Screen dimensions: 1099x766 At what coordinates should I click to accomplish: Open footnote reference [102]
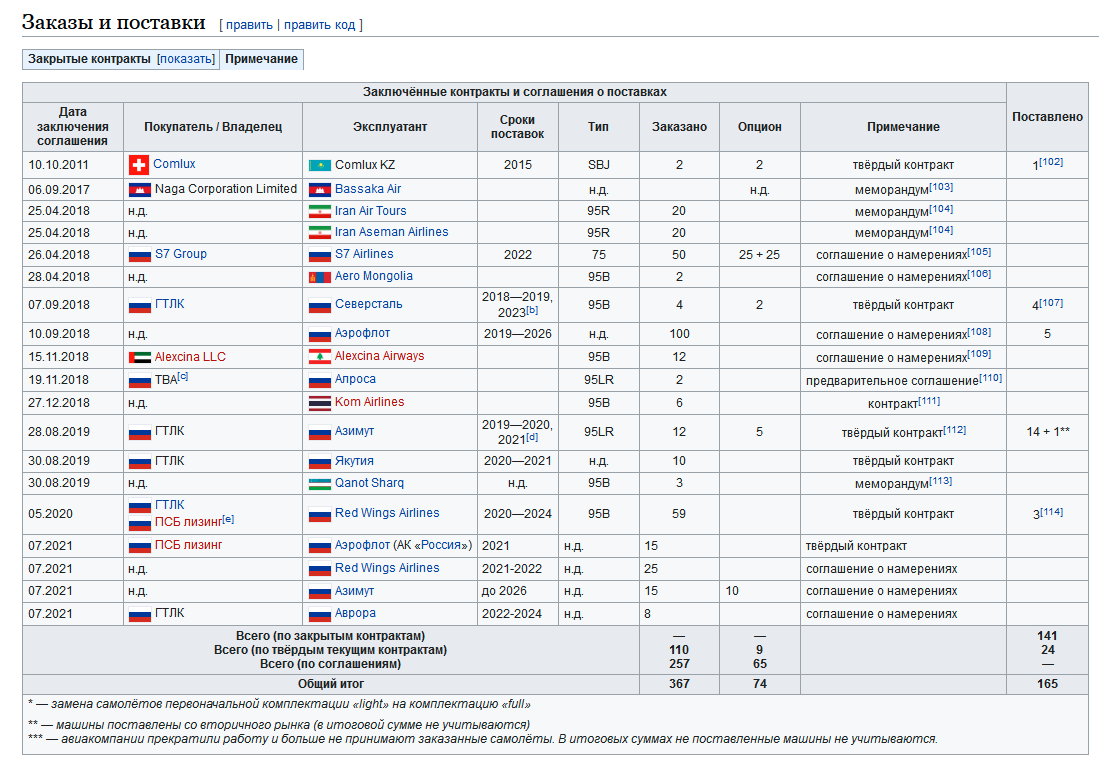[x=1051, y=162]
